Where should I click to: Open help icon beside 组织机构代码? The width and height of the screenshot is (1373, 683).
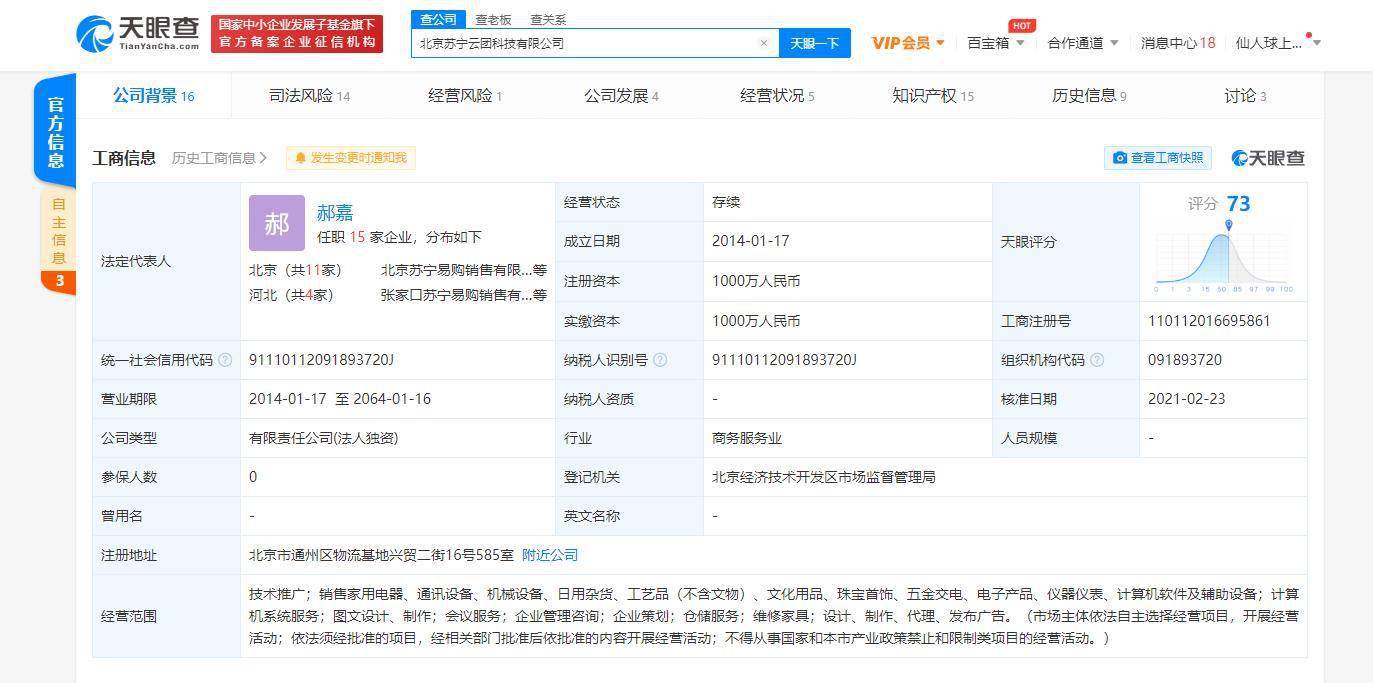click(x=1097, y=360)
